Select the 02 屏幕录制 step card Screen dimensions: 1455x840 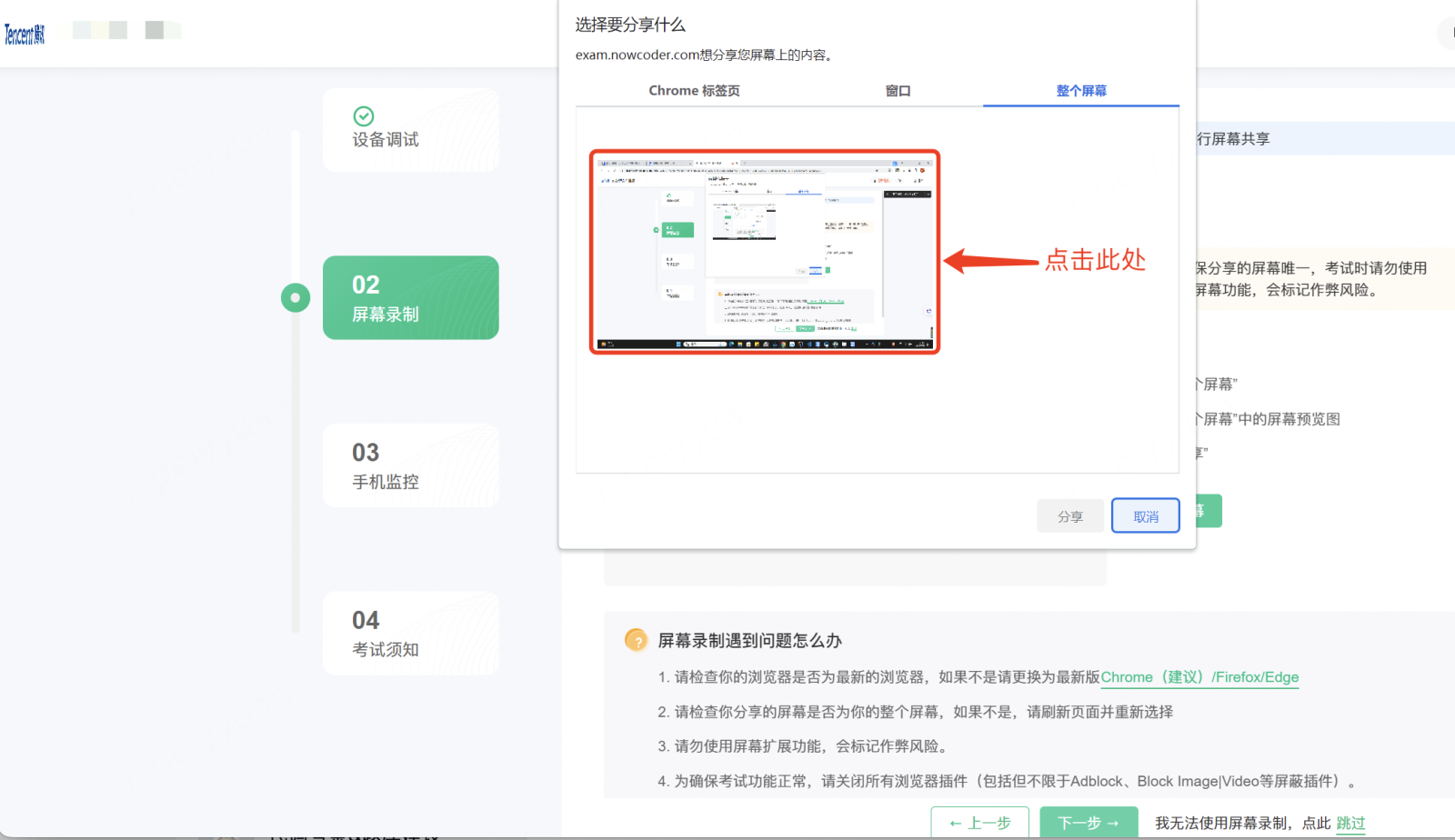click(x=411, y=298)
